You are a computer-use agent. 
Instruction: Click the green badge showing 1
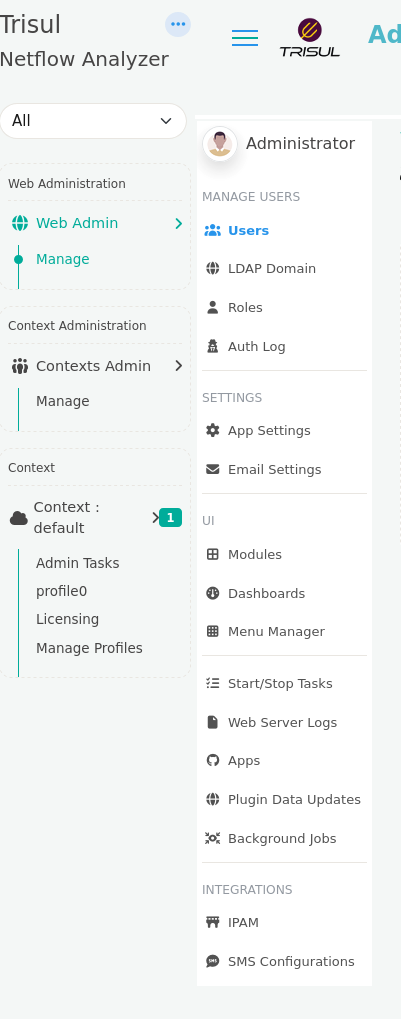pos(170,517)
